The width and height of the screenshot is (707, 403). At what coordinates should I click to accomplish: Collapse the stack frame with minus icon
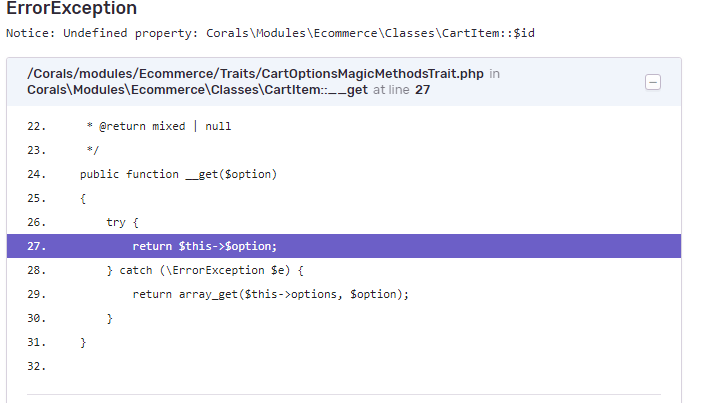[652, 82]
